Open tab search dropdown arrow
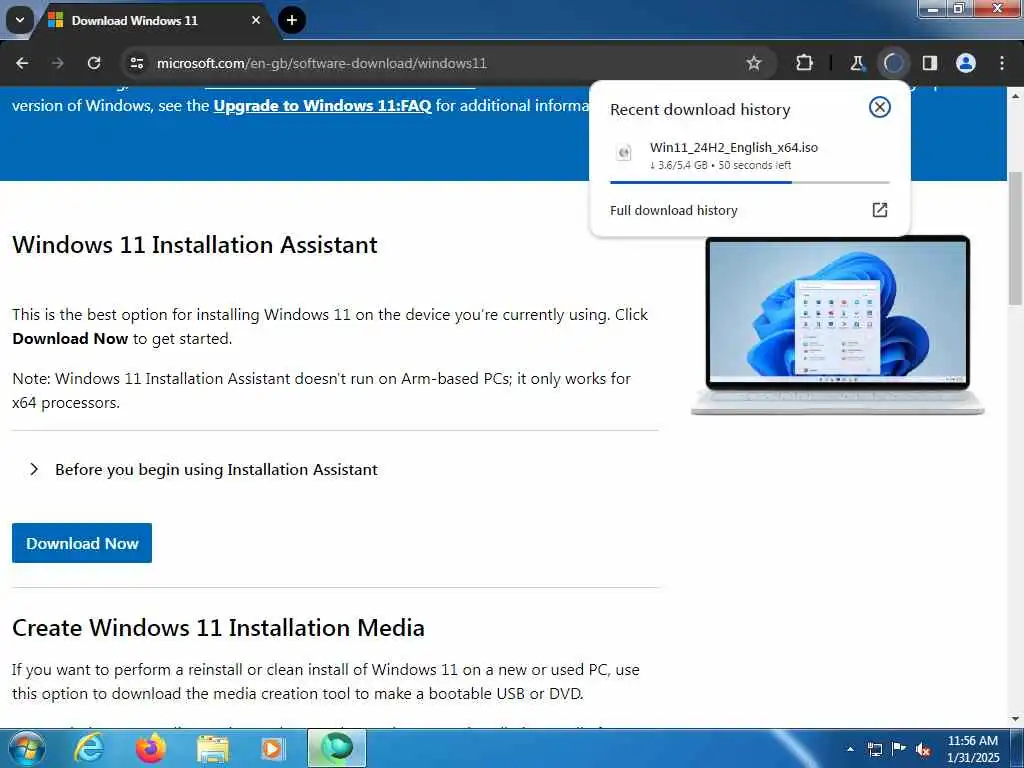This screenshot has width=1024, height=768. pos(20,20)
